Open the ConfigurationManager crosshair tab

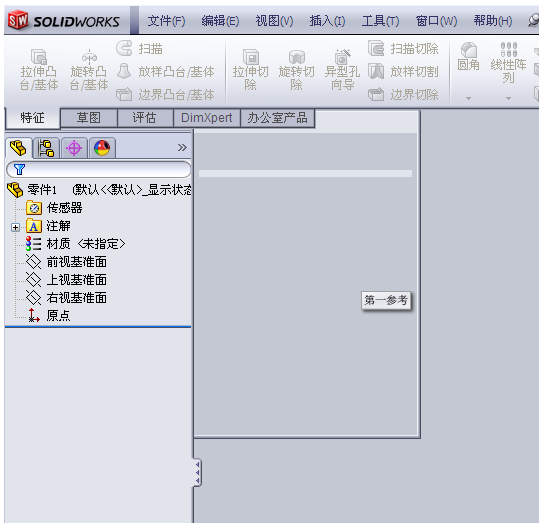tap(74, 148)
